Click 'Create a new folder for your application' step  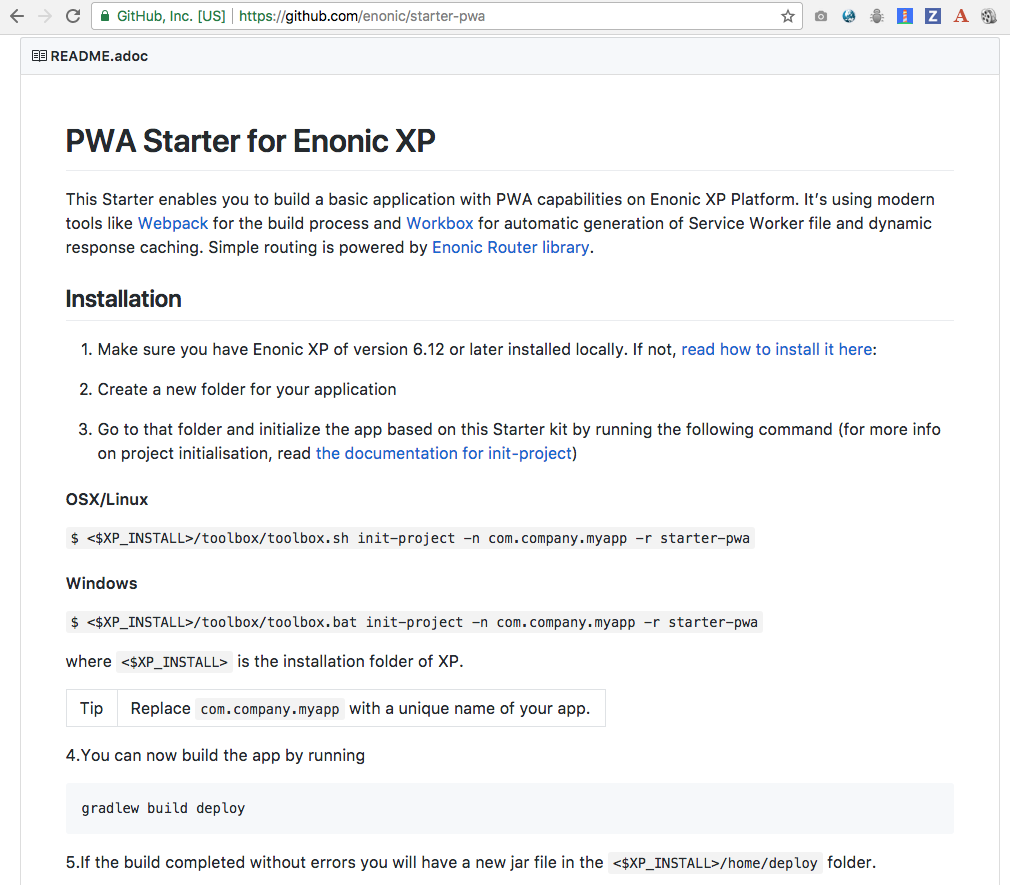click(247, 389)
